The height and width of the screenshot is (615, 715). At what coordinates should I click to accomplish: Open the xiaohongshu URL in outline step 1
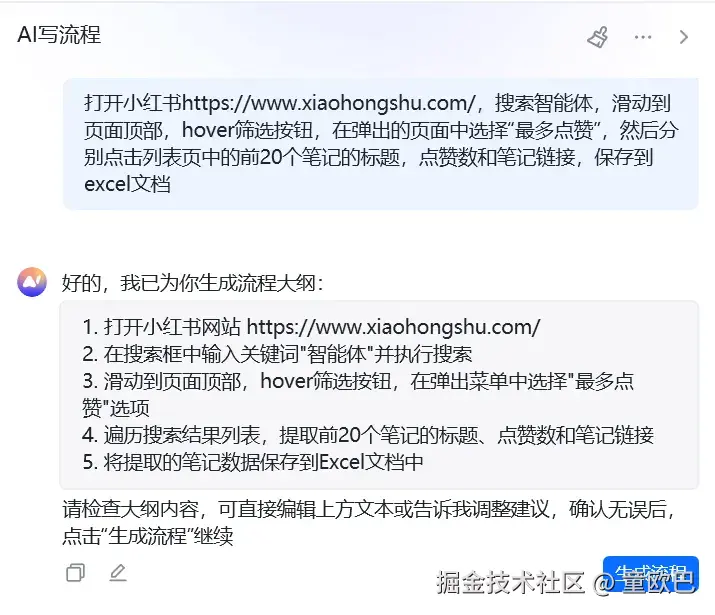tap(394, 327)
